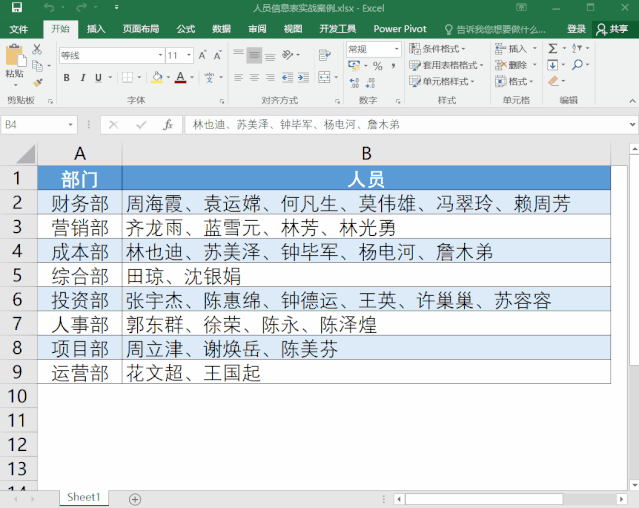Click the Clear eraser icon
639x508 pixels.
tap(553, 81)
